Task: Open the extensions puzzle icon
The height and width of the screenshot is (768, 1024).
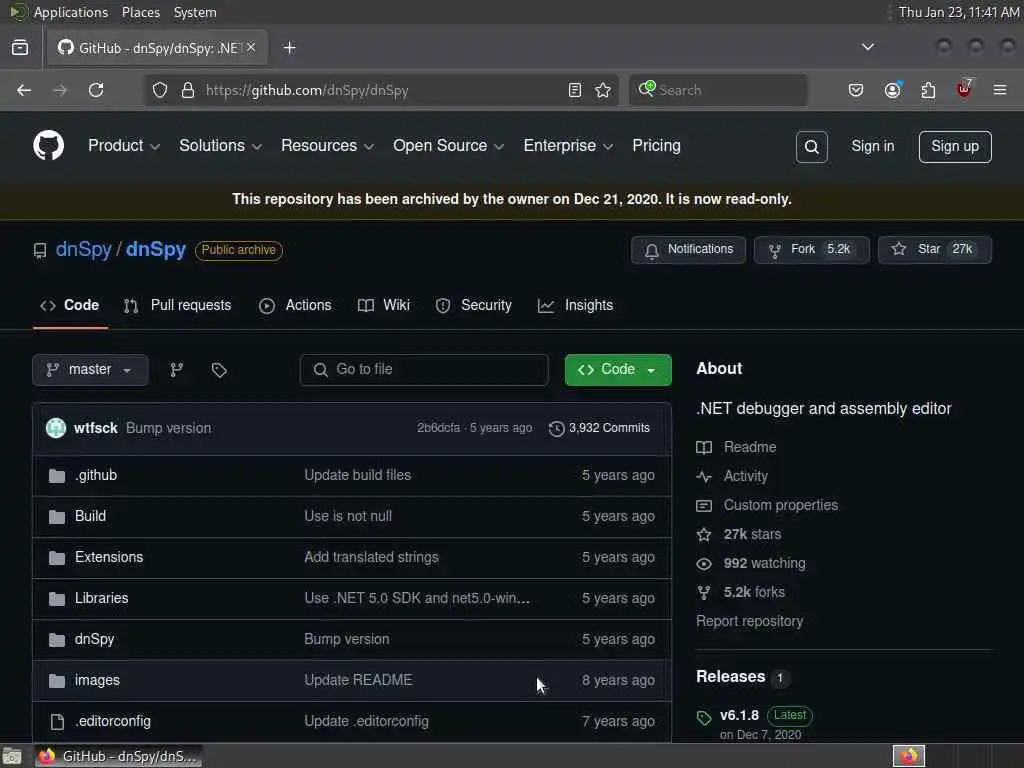Action: (928, 90)
